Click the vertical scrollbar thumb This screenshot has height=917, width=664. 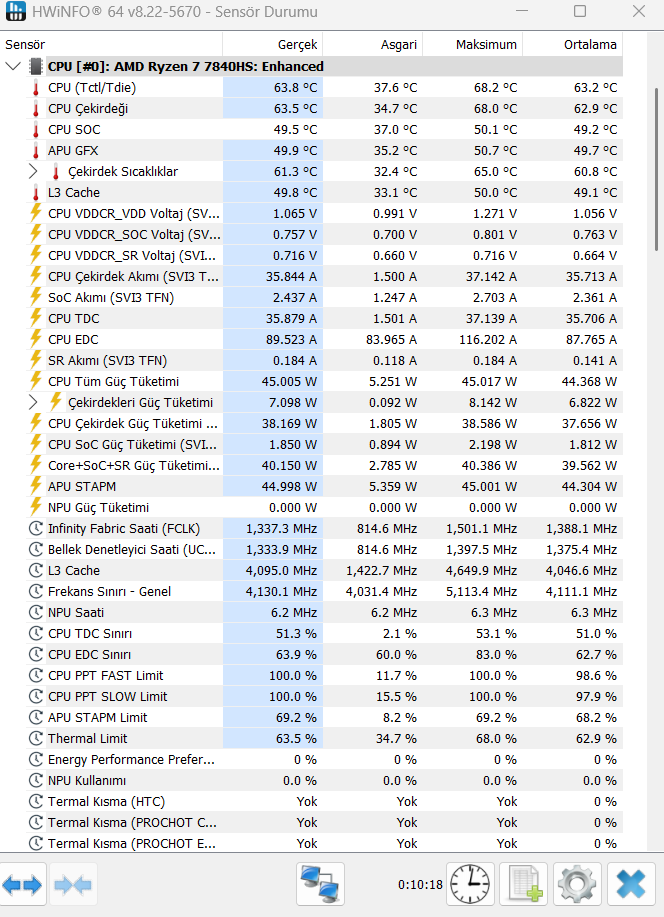pyautogui.click(x=656, y=169)
